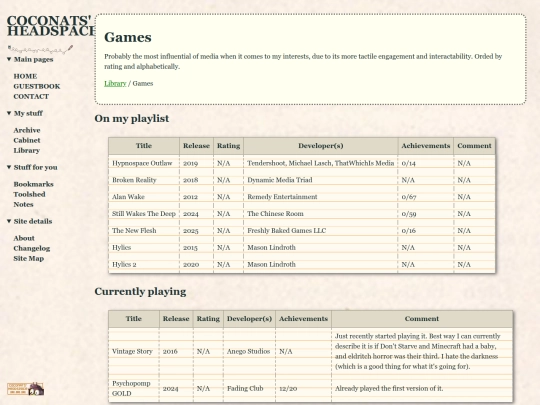Click Release header in playlist table

tap(196, 146)
